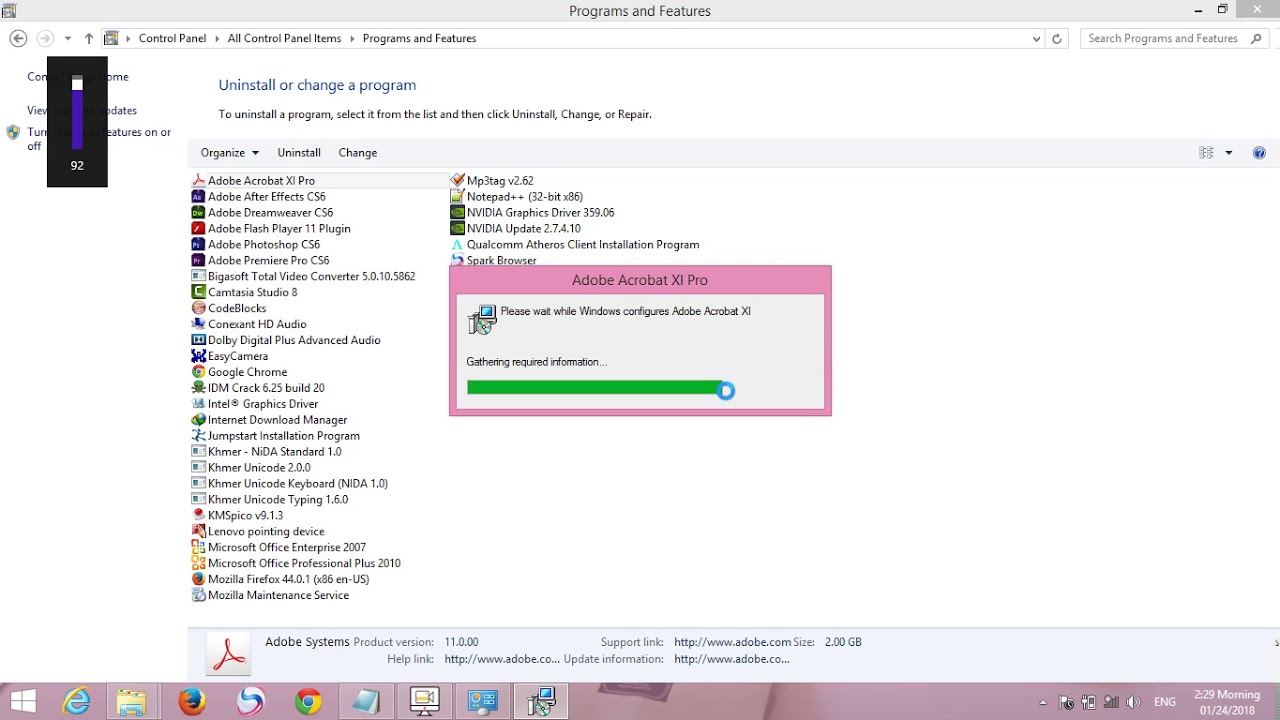Click the Qualcomm Atheros Client Installation icon
The image size is (1280, 720).
pyautogui.click(x=458, y=245)
